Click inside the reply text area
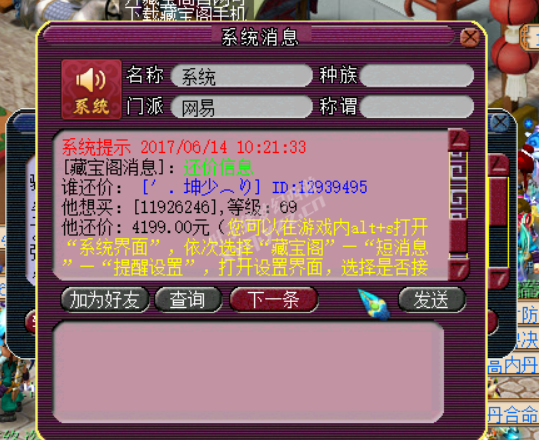539x440 pixels. [x=248, y=372]
